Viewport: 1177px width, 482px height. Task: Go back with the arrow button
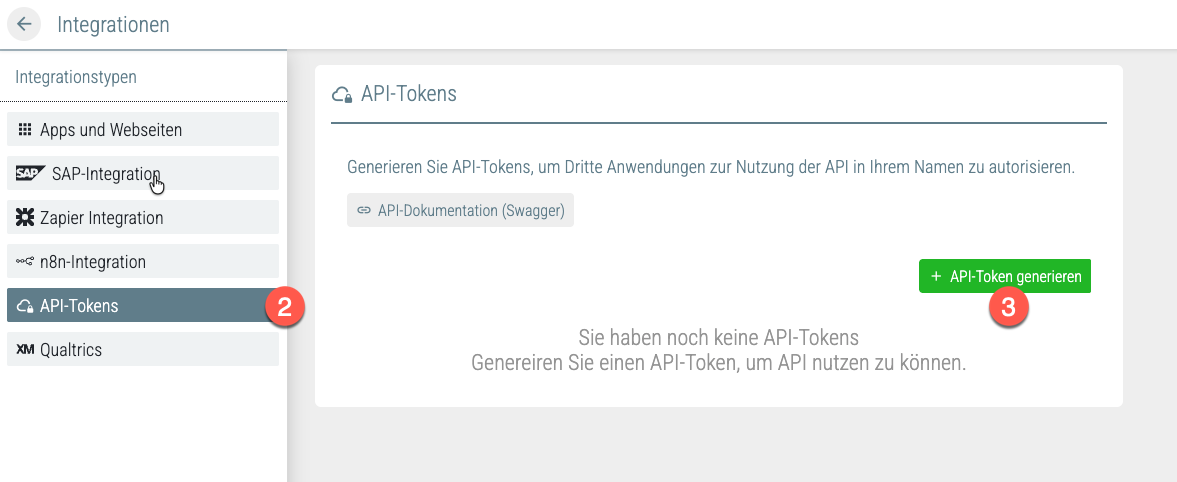tap(24, 24)
